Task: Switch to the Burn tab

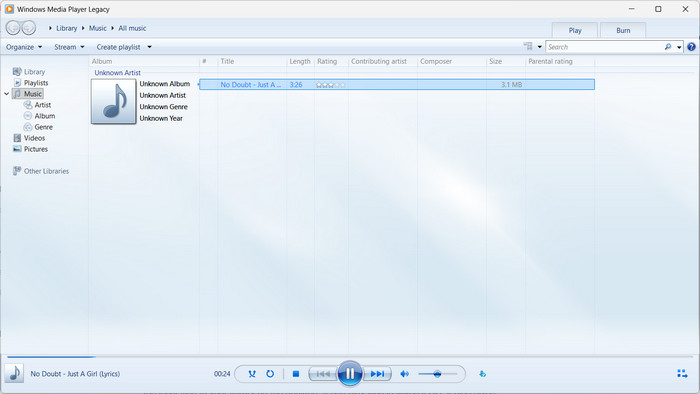Action: 623,30
